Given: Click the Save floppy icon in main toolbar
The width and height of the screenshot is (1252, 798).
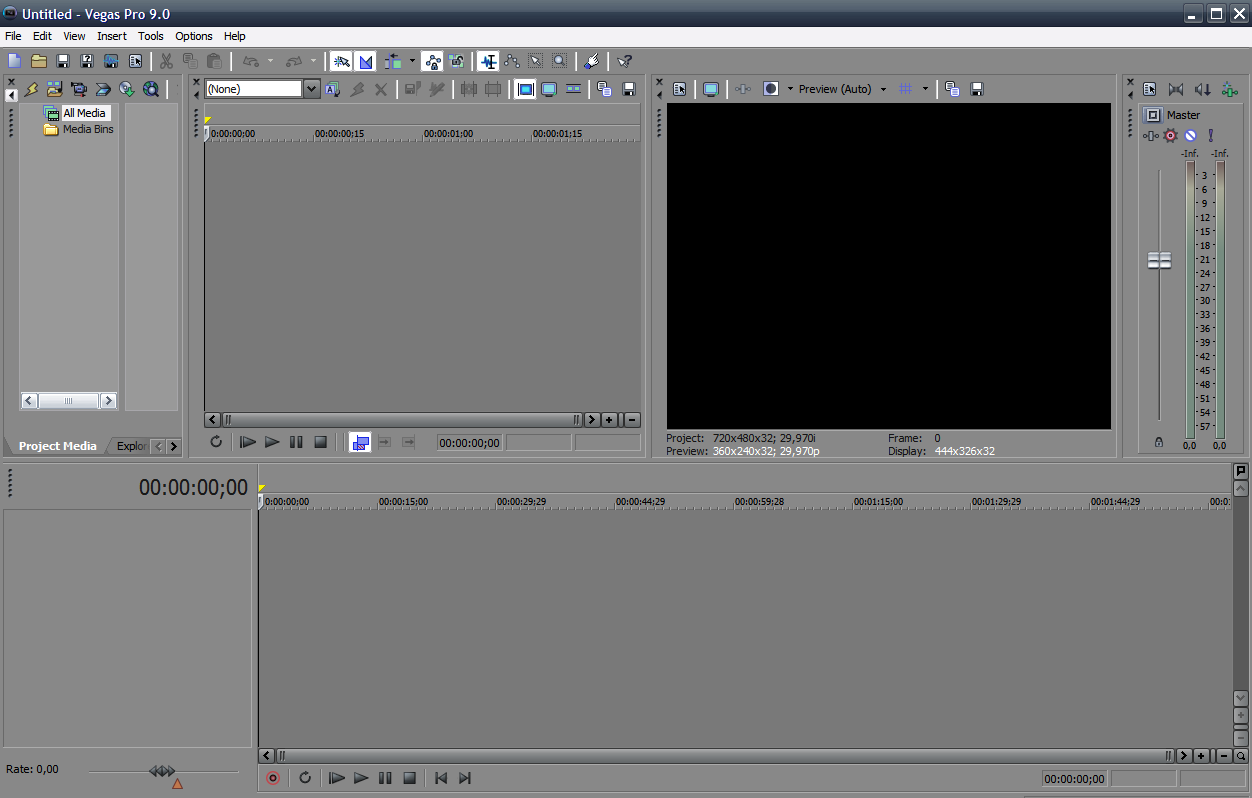Looking at the screenshot, I should [x=63, y=61].
